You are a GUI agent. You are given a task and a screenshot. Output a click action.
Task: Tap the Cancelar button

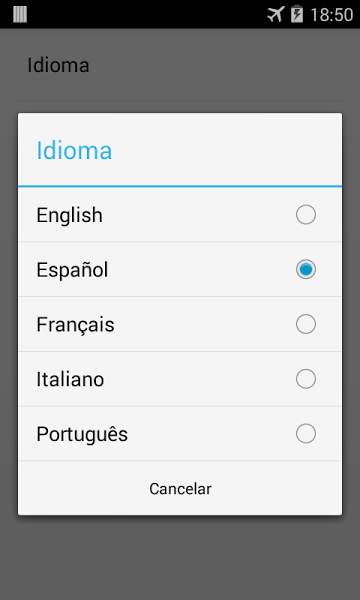180,489
